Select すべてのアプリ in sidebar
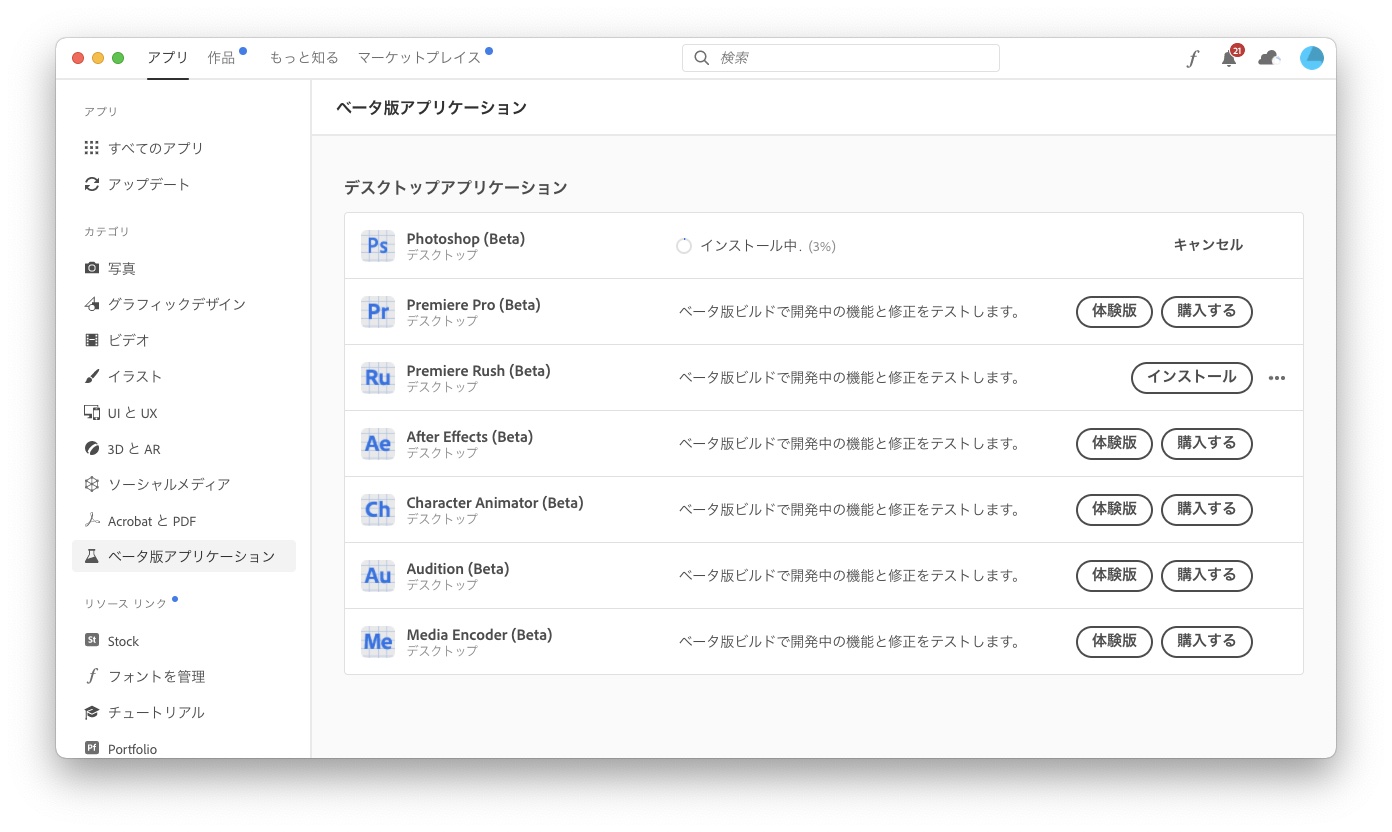1392x832 pixels. pos(184,148)
